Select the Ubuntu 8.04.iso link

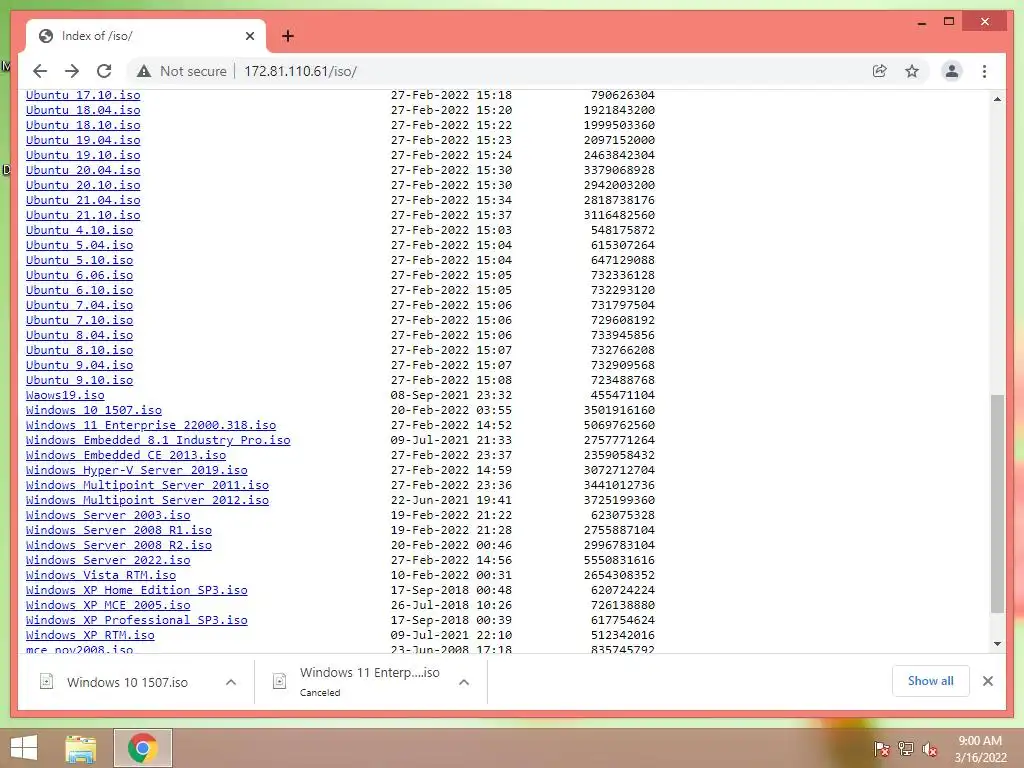[79, 336]
